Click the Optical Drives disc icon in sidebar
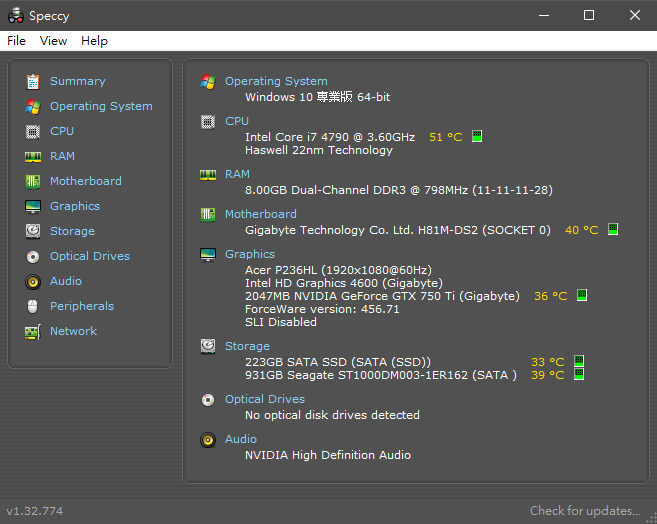Viewport: 657px width, 524px height. [33, 256]
